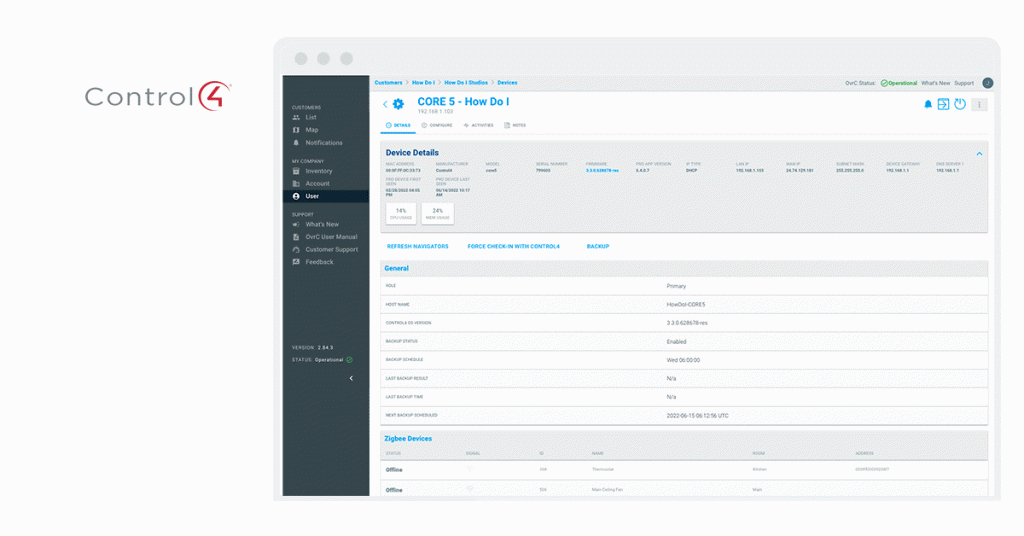This screenshot has width=1024, height=536.
Task: Open the Notes tab
Action: (515, 125)
